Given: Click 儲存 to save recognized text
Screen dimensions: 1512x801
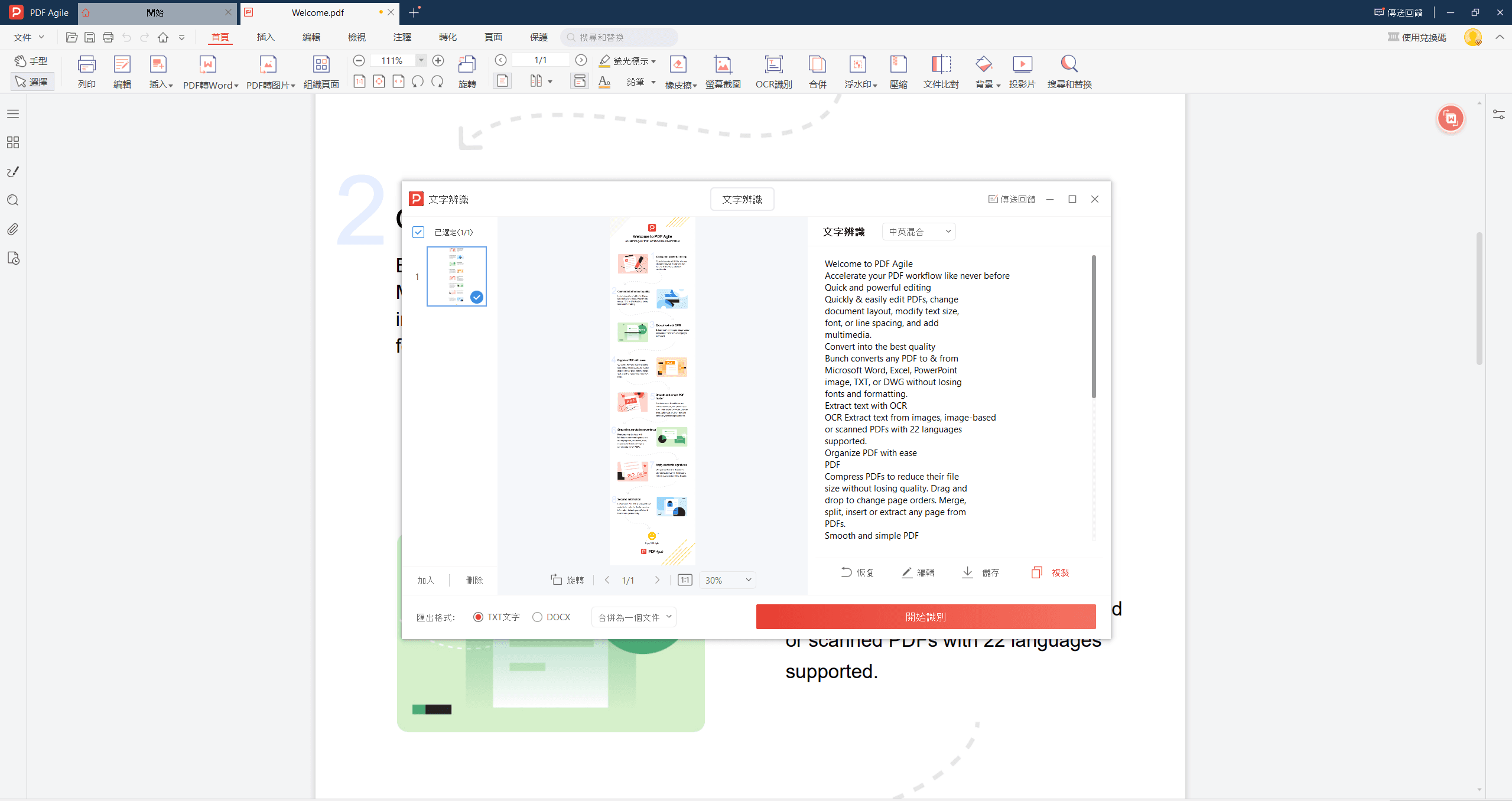Looking at the screenshot, I should tap(981, 572).
